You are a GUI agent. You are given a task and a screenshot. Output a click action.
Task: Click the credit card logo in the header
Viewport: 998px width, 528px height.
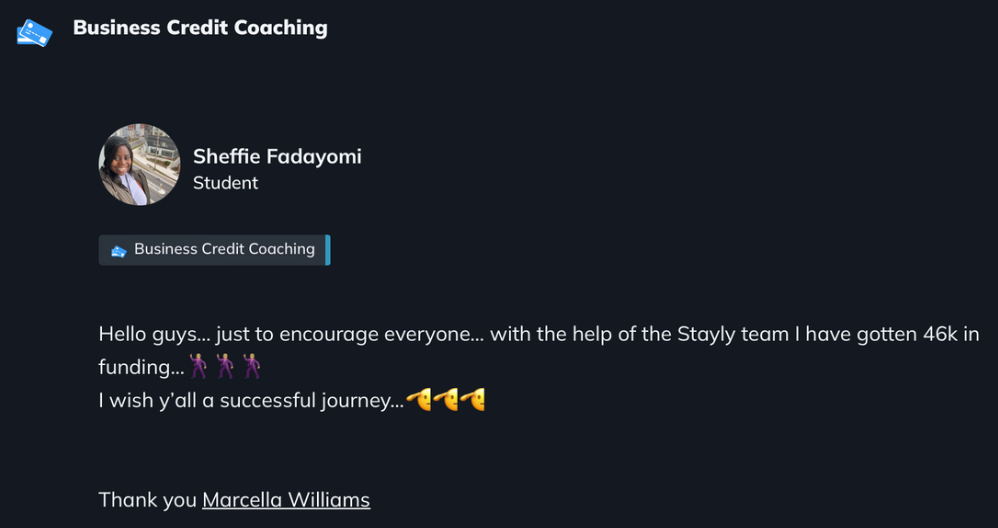pos(34,31)
